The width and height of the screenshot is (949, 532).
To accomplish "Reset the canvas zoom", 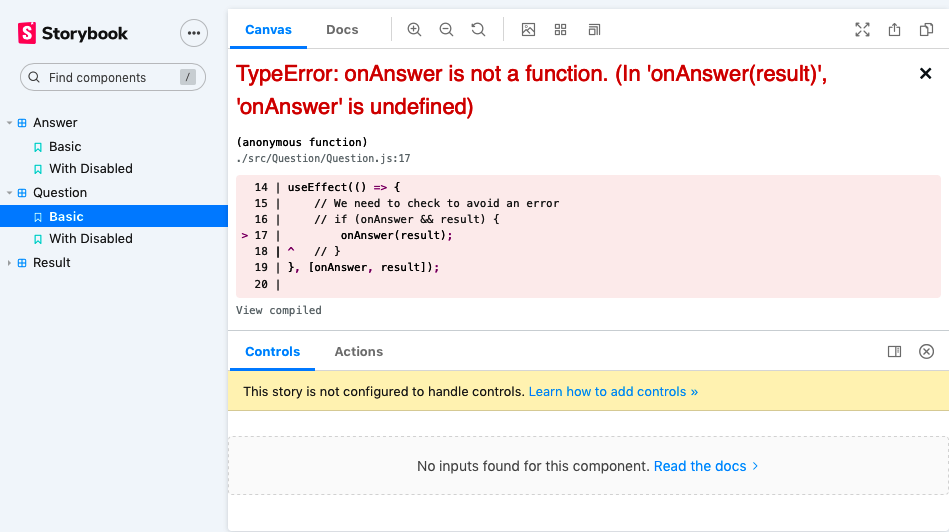I will coord(478,30).
